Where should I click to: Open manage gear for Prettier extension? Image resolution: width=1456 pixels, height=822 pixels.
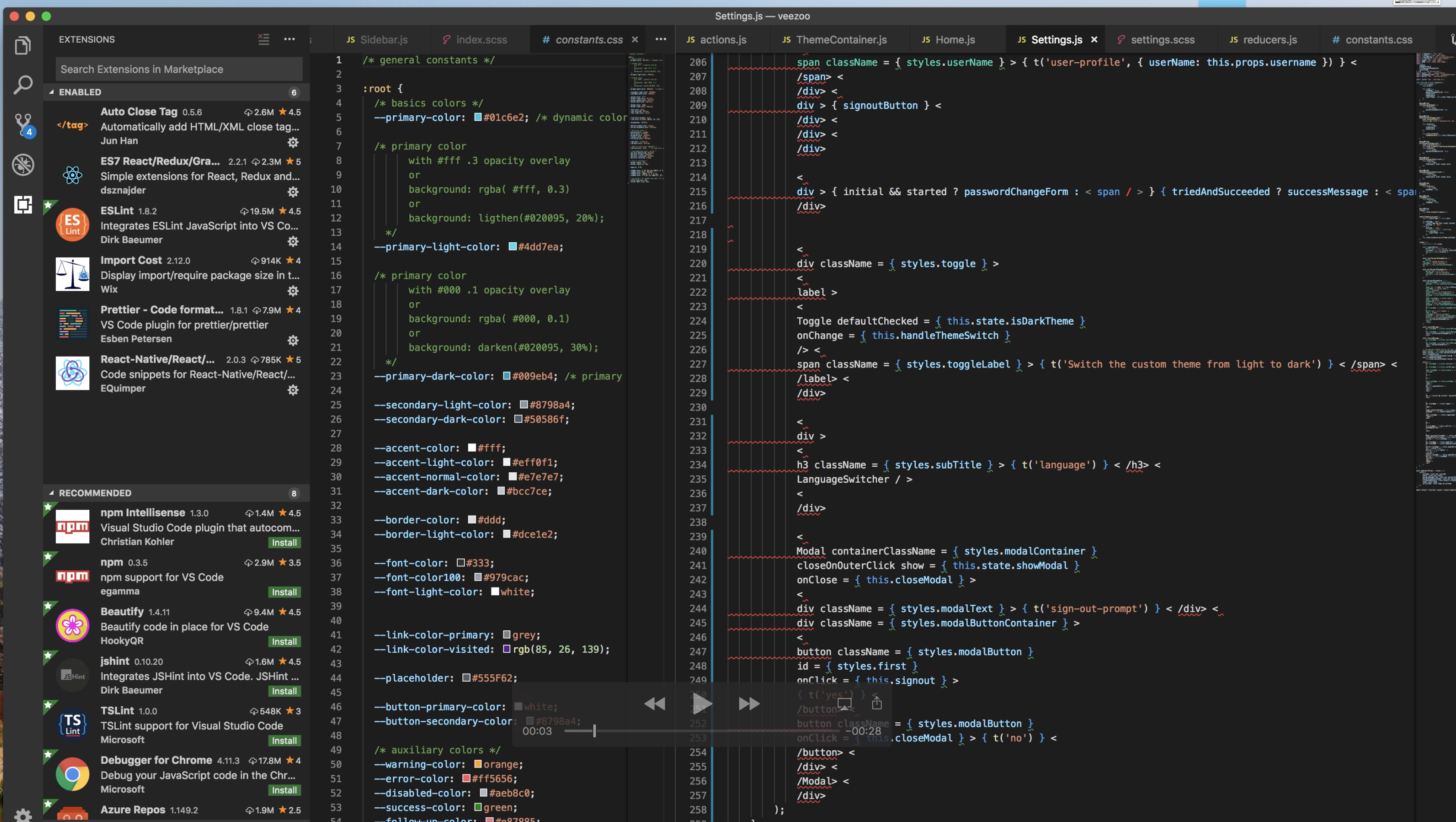coord(293,340)
